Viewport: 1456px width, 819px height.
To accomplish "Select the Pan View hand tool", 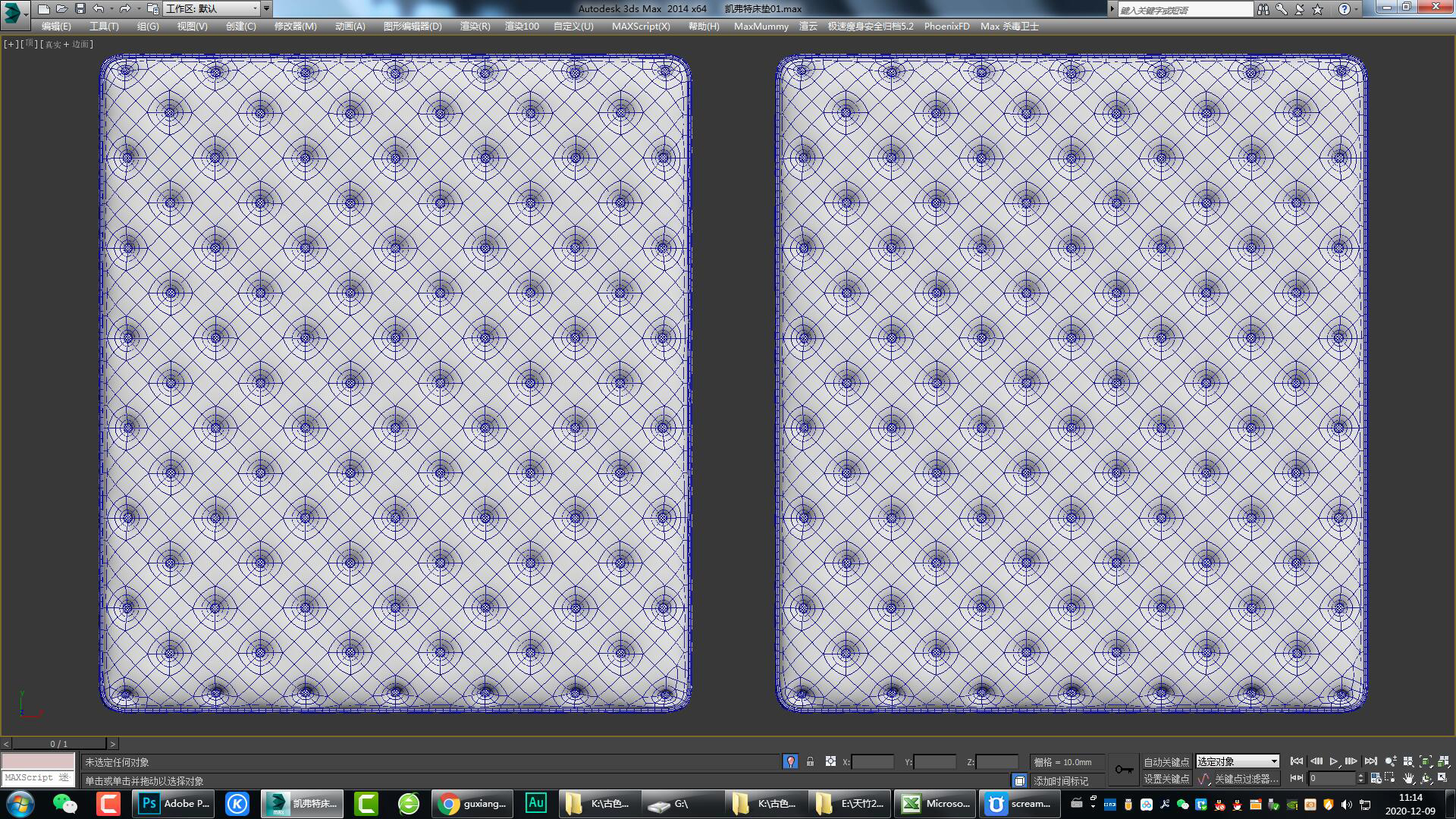I will tap(1408, 778).
